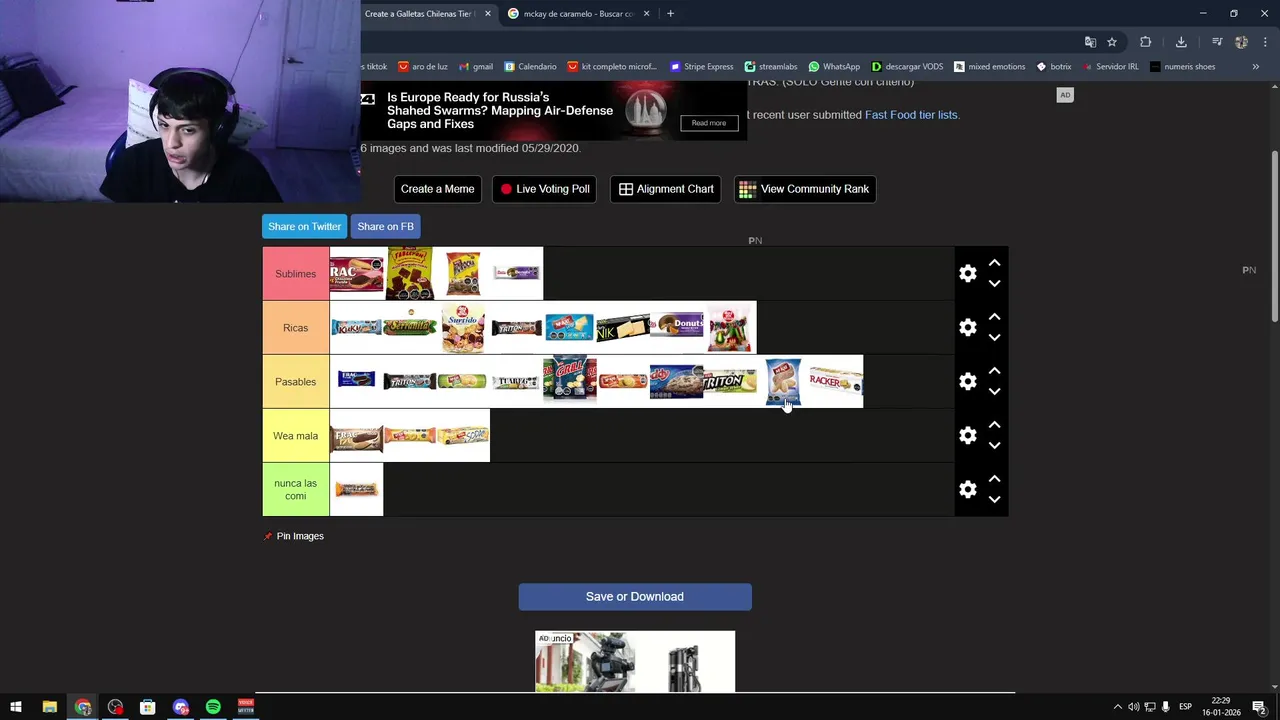Open a new browser tab

coord(670,14)
